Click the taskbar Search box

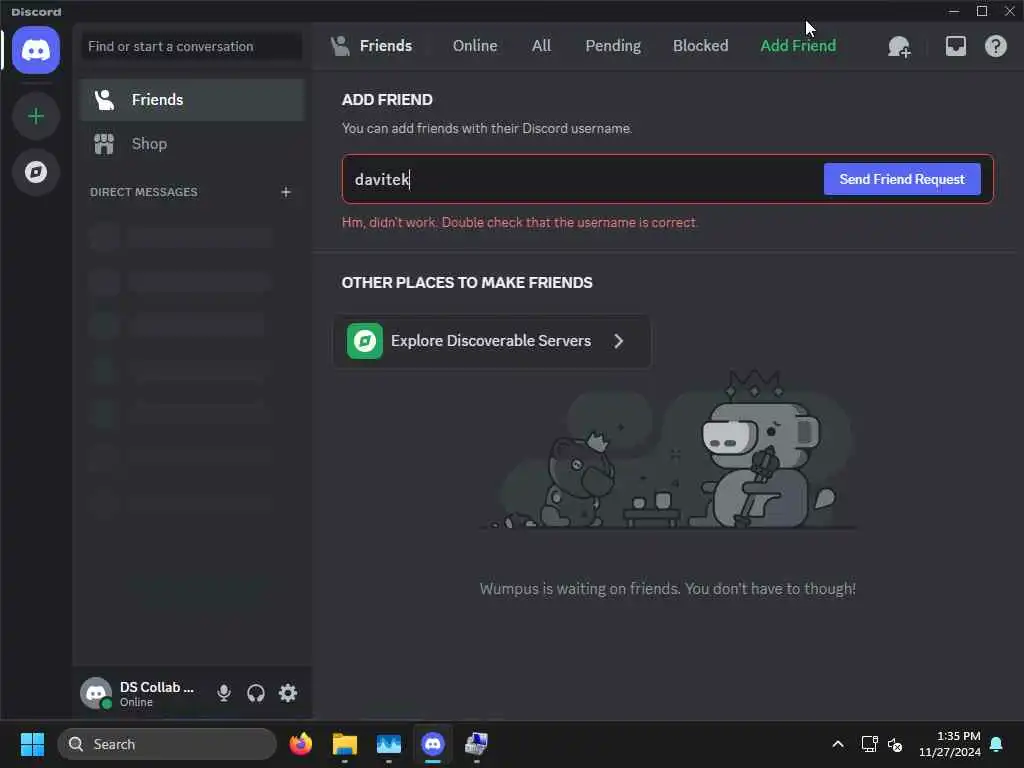tap(167, 744)
